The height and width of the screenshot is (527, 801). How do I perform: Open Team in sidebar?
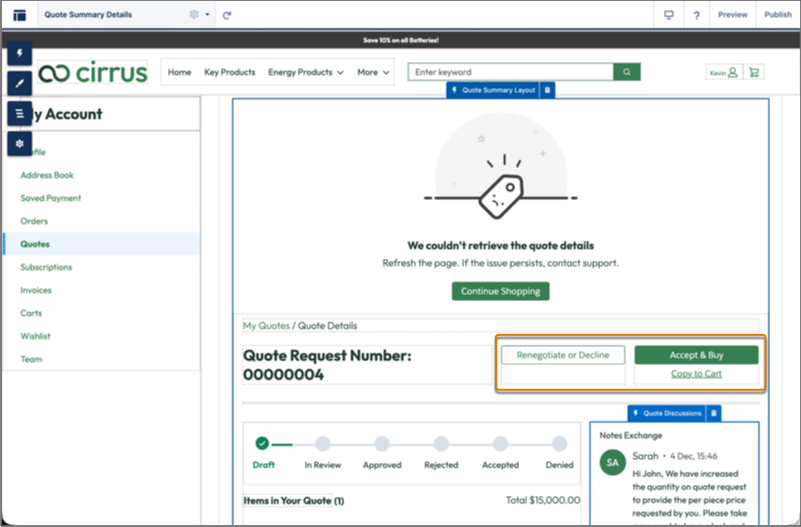[31, 359]
